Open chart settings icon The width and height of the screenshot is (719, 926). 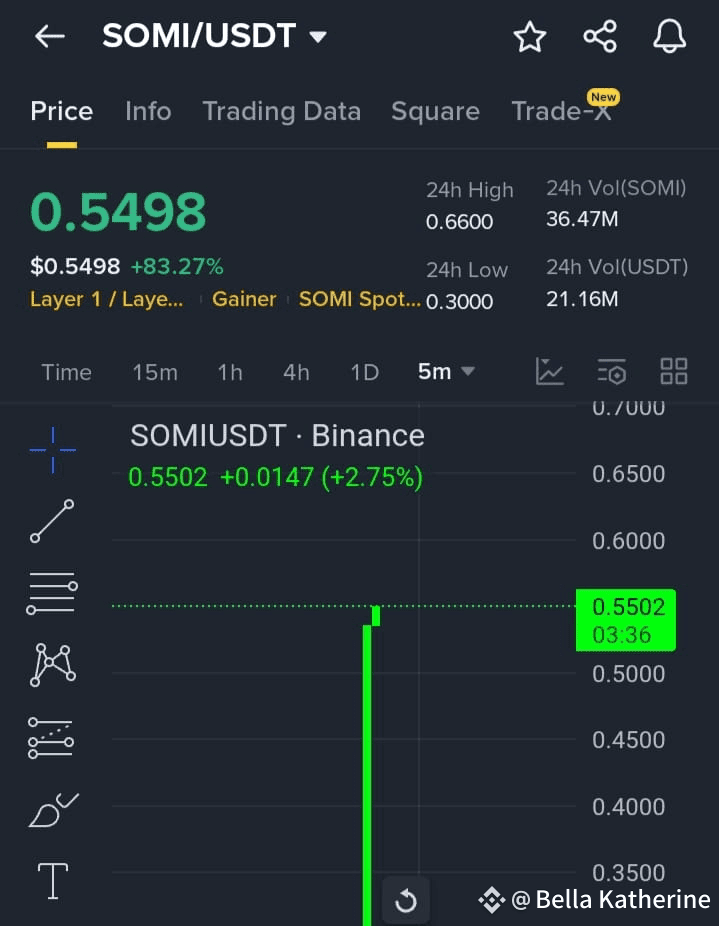pos(611,371)
